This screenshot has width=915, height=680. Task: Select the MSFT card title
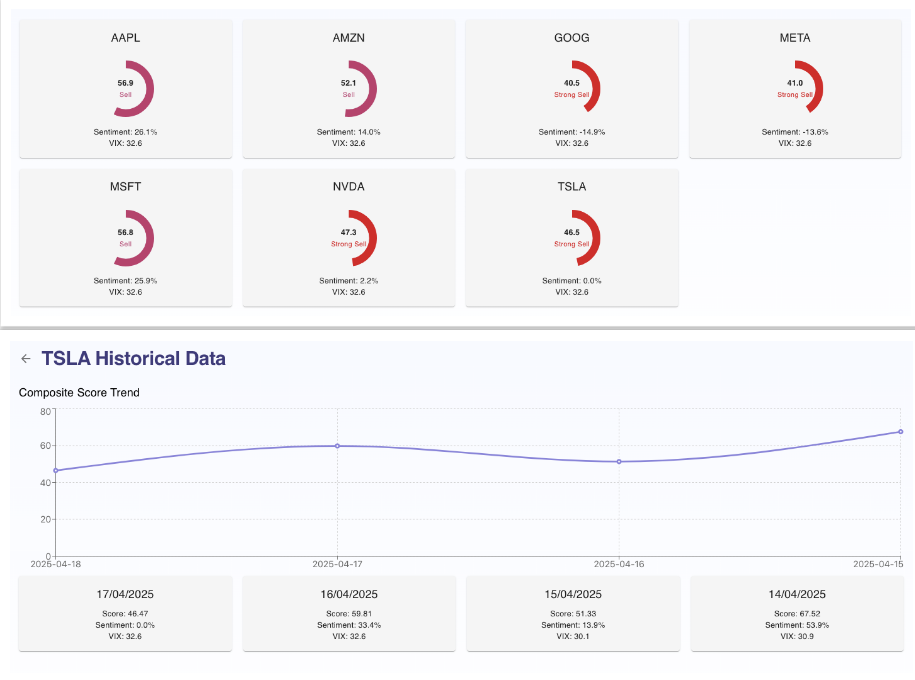point(126,187)
